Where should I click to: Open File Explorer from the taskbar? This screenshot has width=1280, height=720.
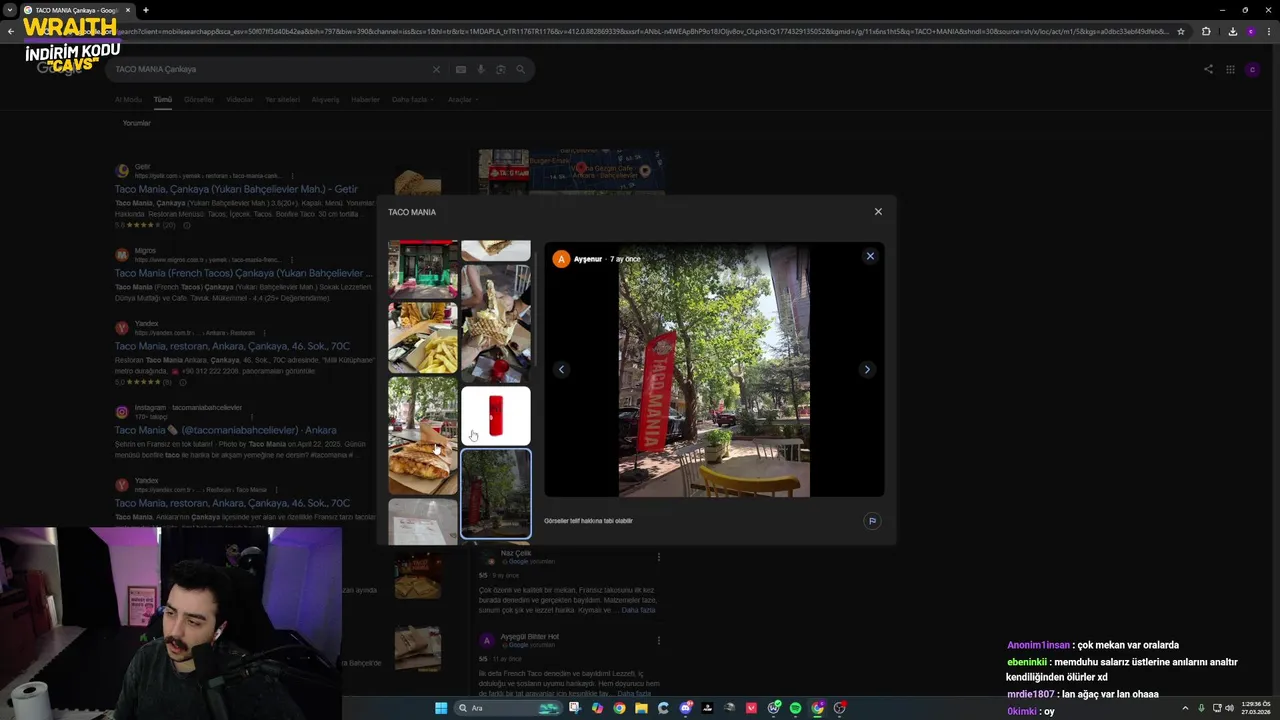coord(641,708)
